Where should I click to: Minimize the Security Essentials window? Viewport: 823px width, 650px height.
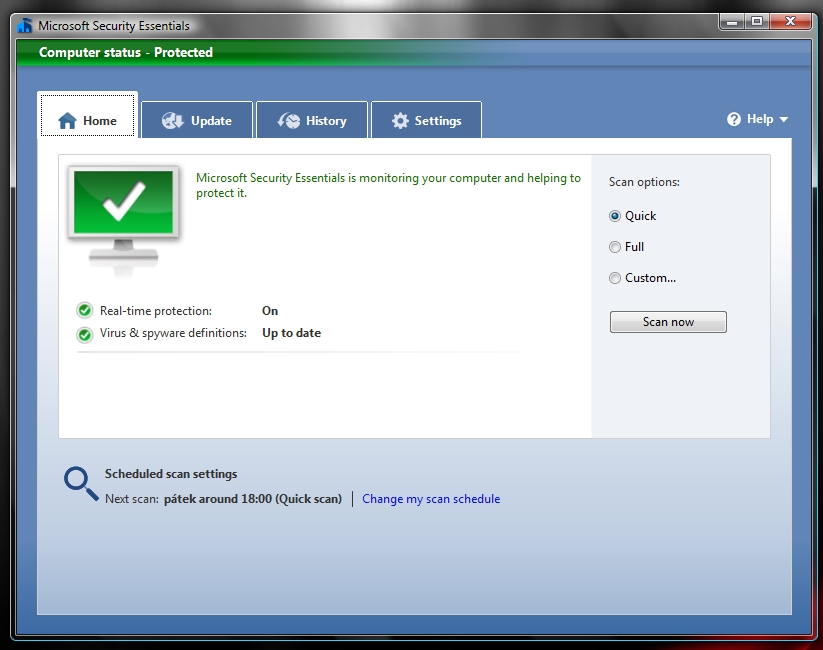pos(732,22)
